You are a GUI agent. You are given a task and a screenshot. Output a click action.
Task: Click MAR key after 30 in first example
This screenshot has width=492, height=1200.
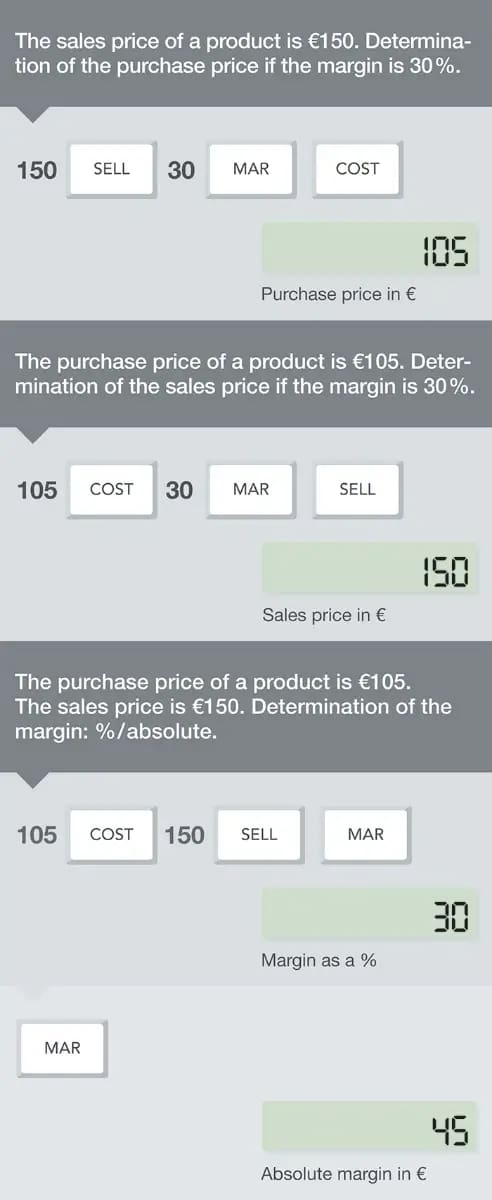pyautogui.click(x=251, y=169)
